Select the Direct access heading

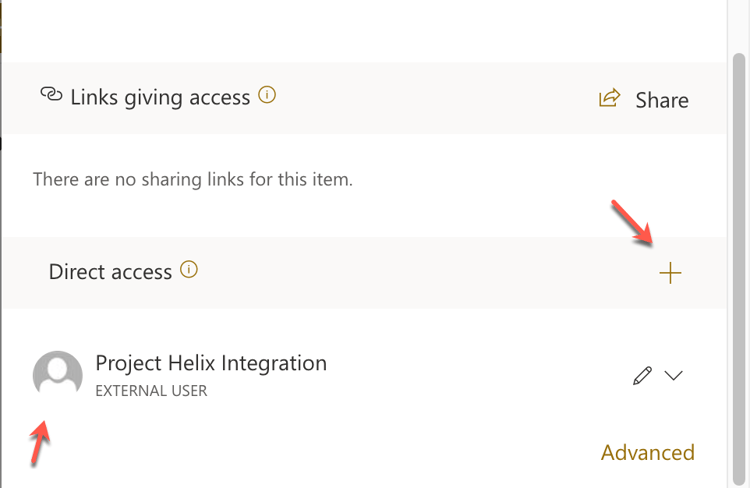[x=110, y=271]
